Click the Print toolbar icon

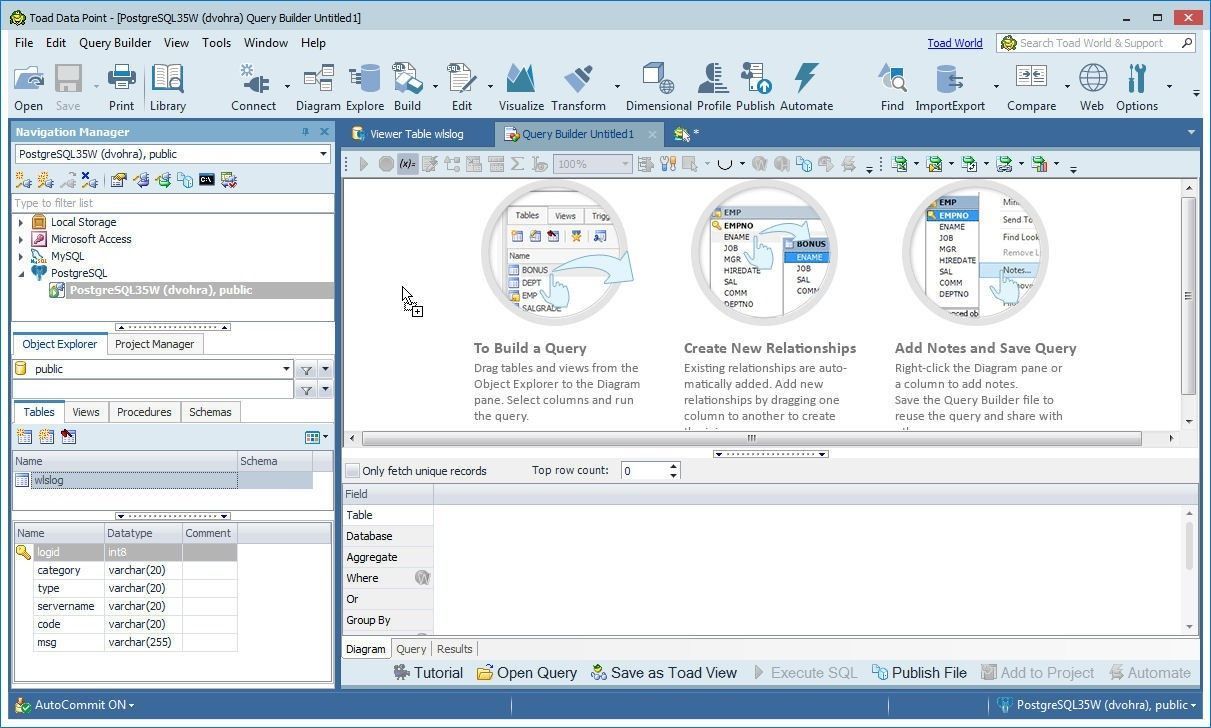point(121,87)
